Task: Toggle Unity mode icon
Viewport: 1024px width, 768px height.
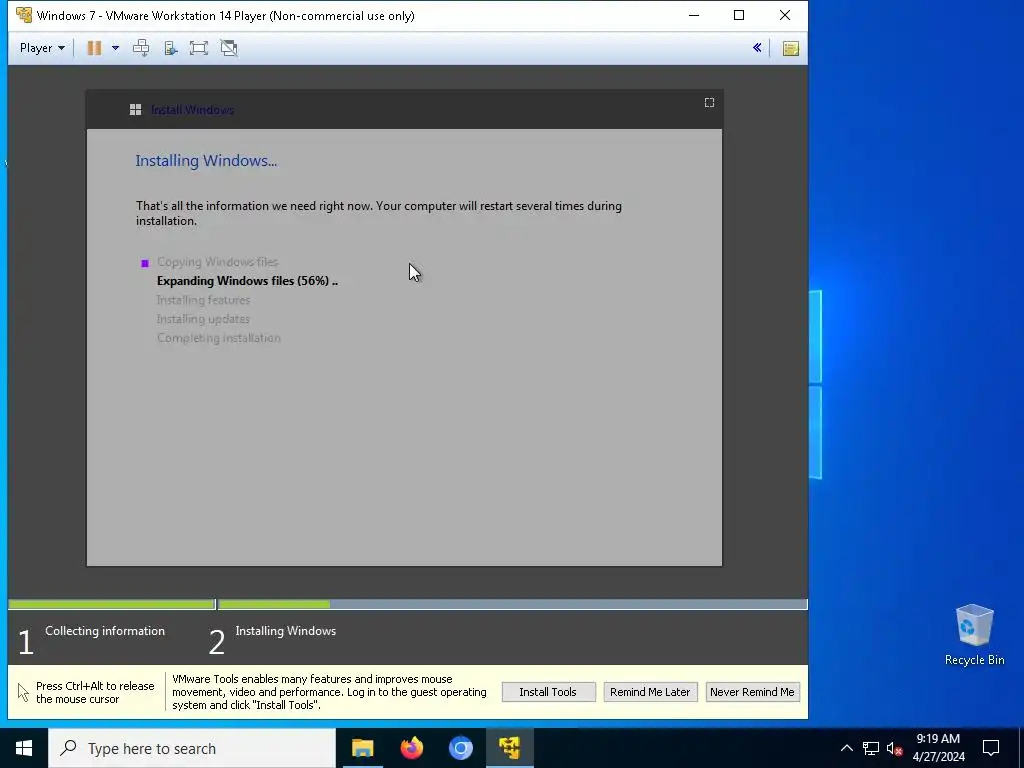Action: (x=229, y=48)
